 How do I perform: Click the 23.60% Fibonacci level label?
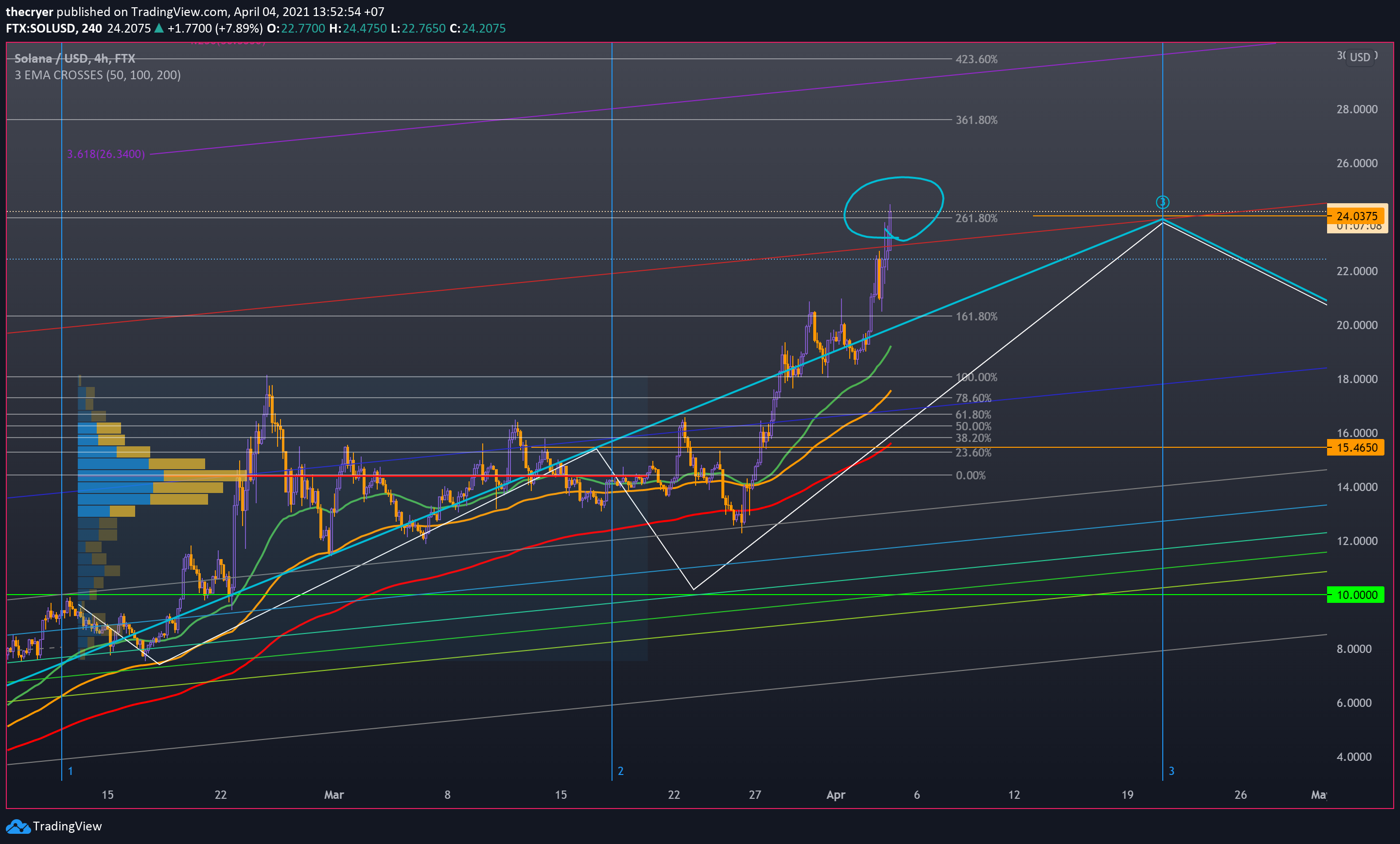(973, 453)
